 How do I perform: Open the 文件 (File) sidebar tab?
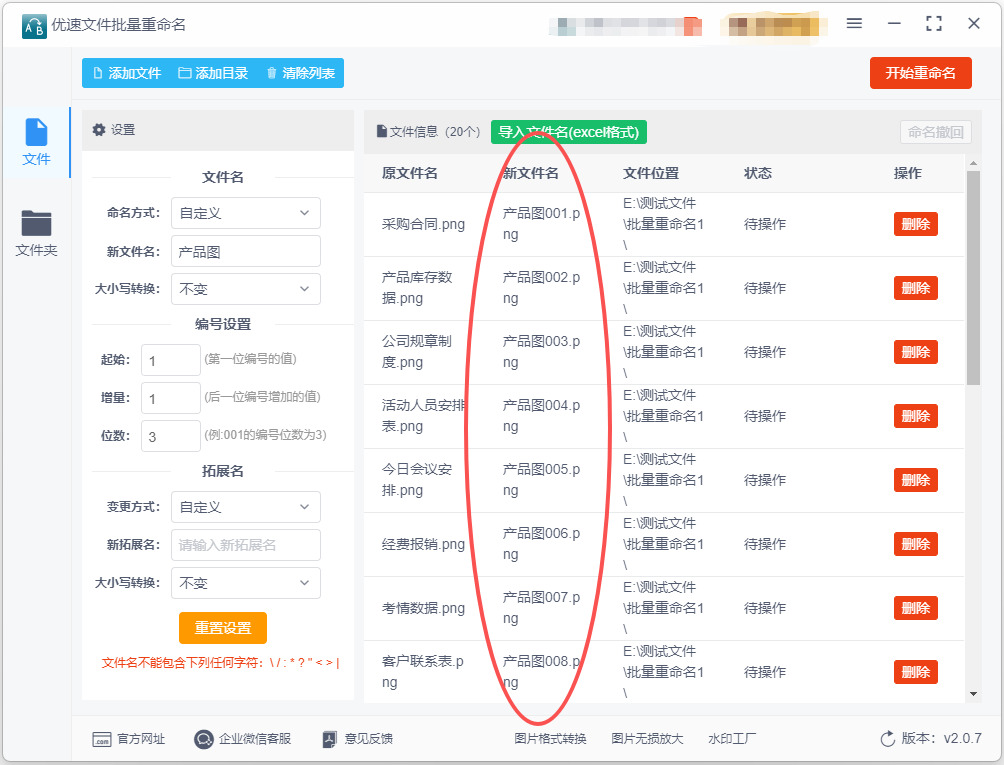click(36, 142)
